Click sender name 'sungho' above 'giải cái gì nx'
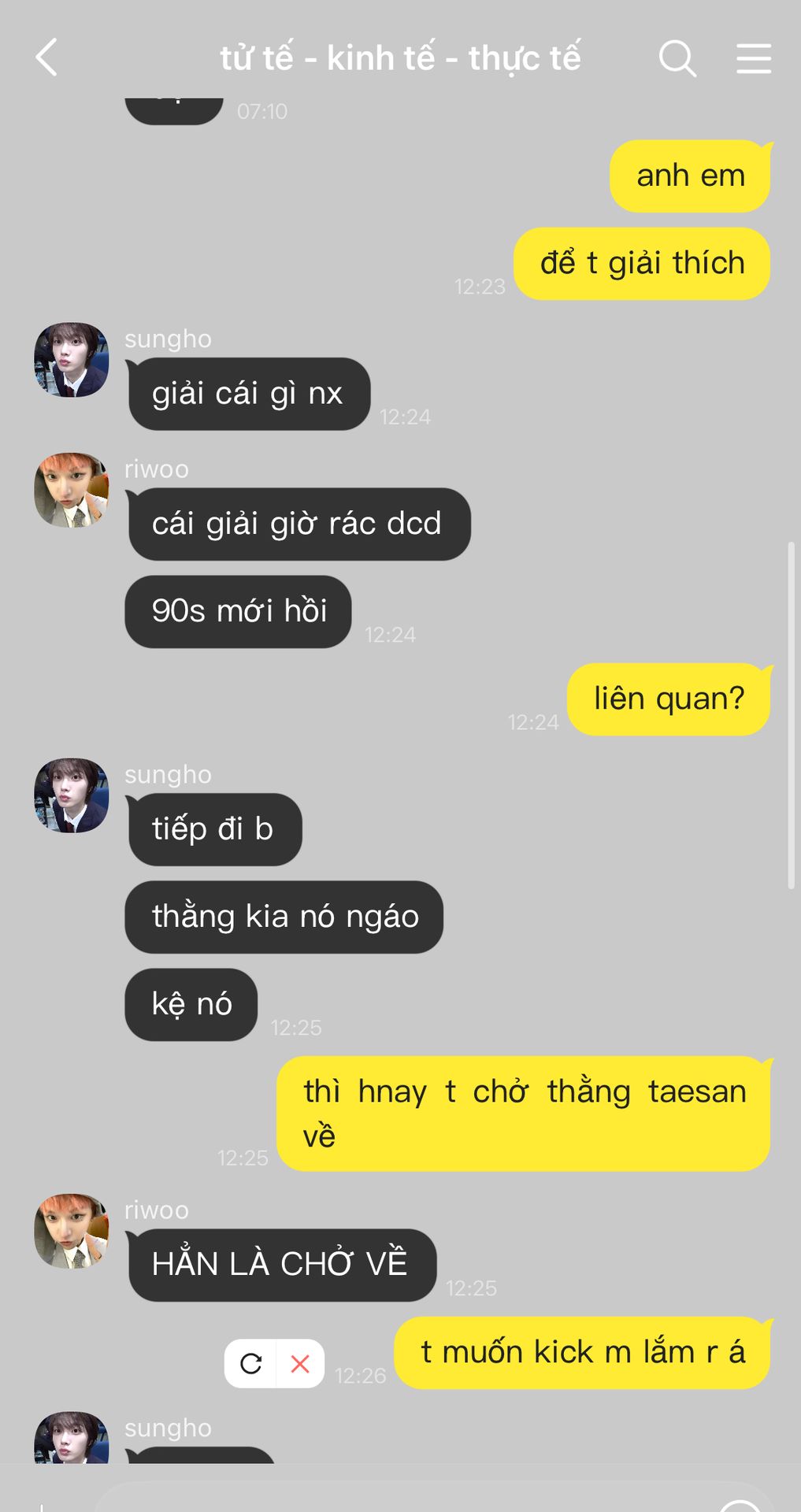Image resolution: width=801 pixels, height=1512 pixels. (x=168, y=339)
